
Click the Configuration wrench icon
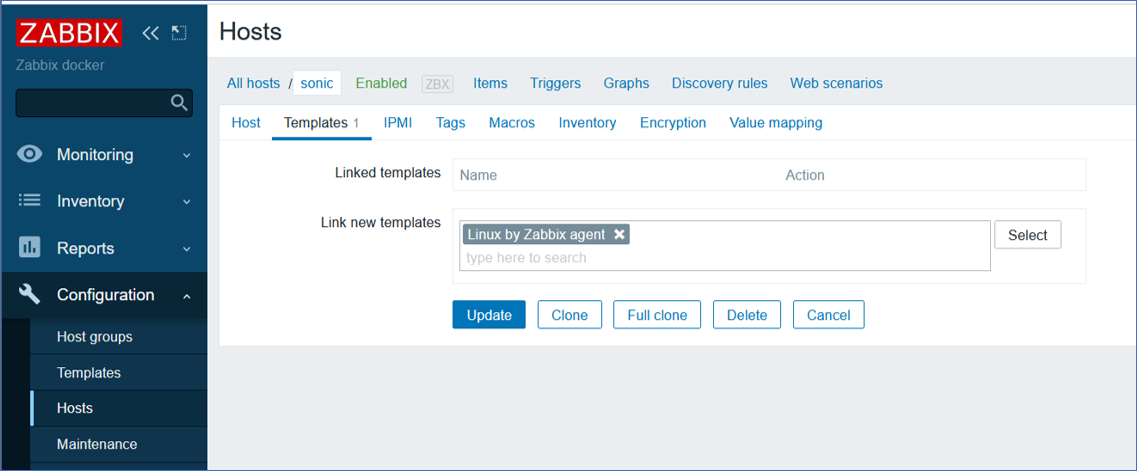[30, 294]
